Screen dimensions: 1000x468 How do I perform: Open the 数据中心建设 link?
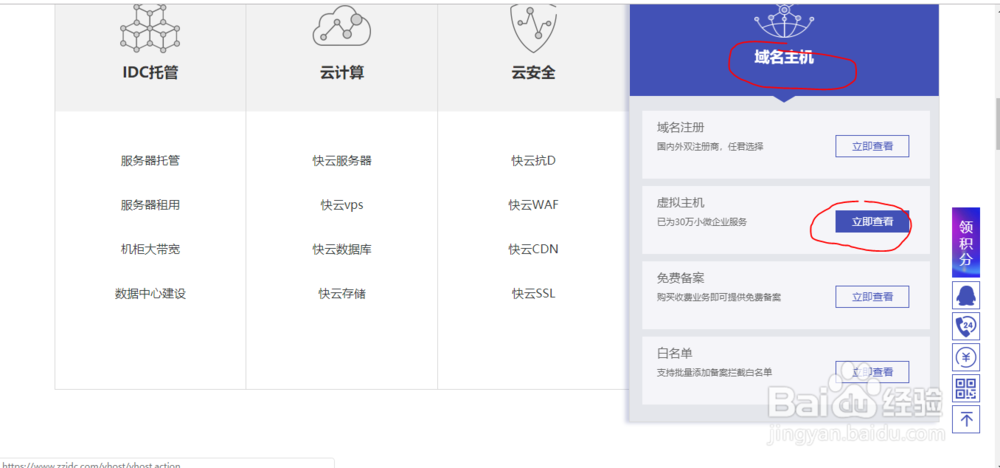150,294
